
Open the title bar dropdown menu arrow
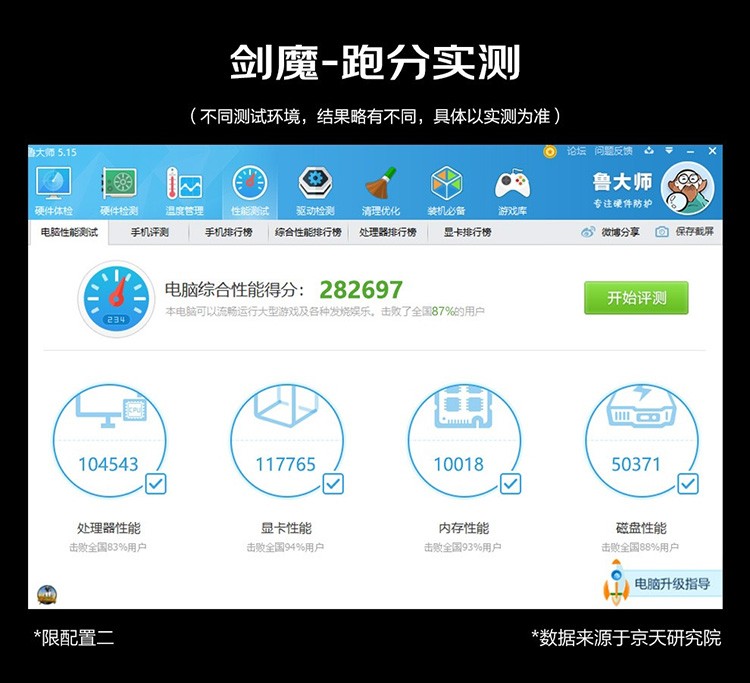click(669, 151)
